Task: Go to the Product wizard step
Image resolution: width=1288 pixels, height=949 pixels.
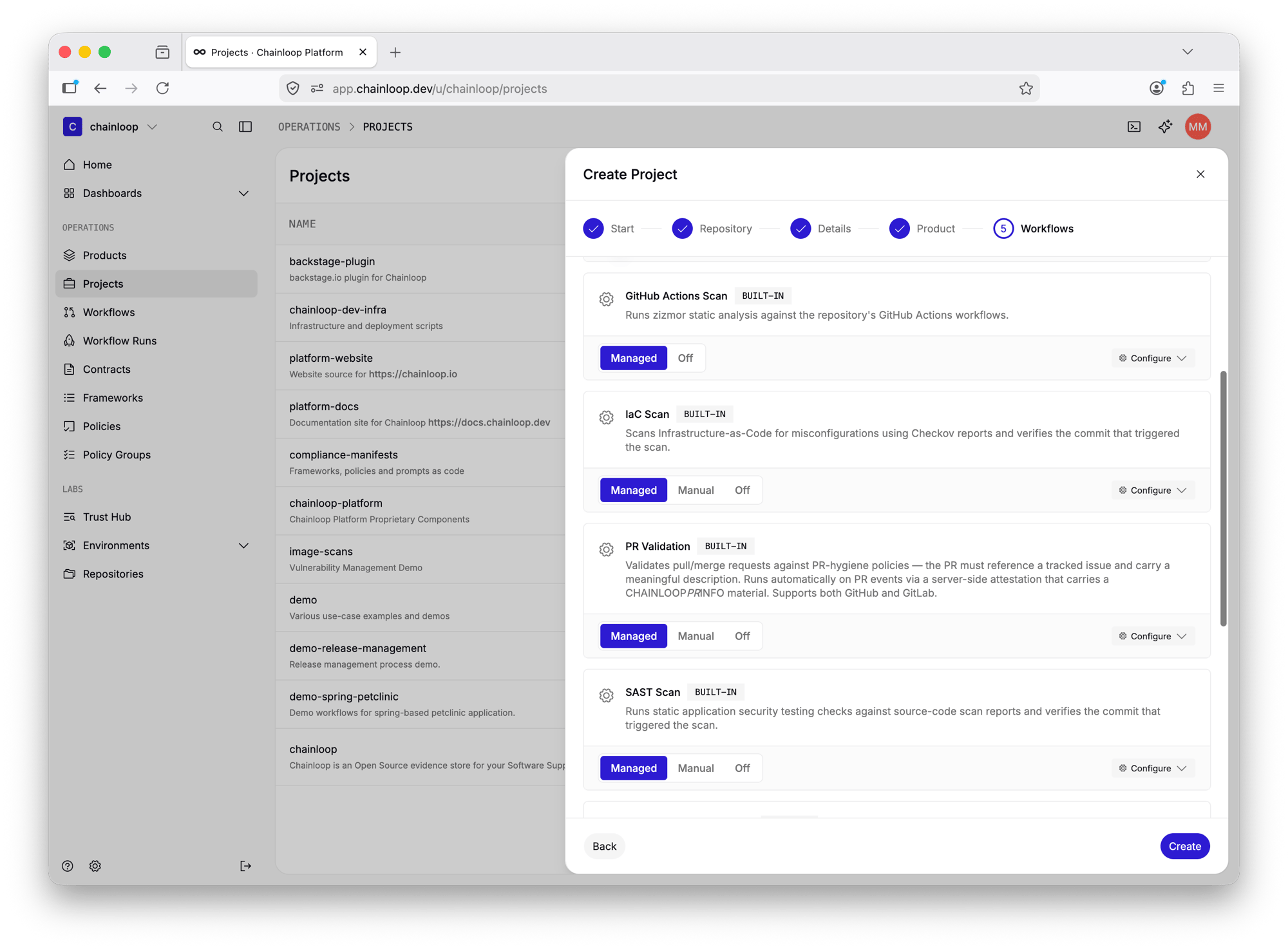Action: pyautogui.click(x=922, y=229)
